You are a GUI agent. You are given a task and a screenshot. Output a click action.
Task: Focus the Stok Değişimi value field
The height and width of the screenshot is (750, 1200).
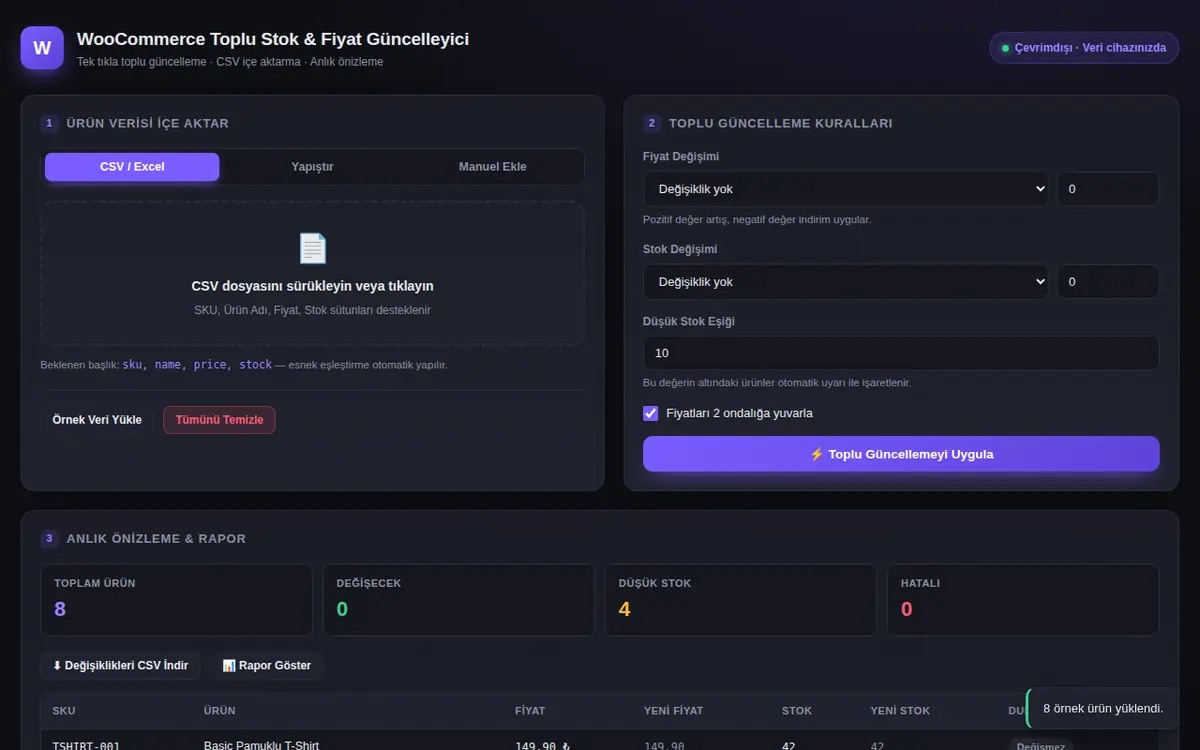click(1108, 282)
